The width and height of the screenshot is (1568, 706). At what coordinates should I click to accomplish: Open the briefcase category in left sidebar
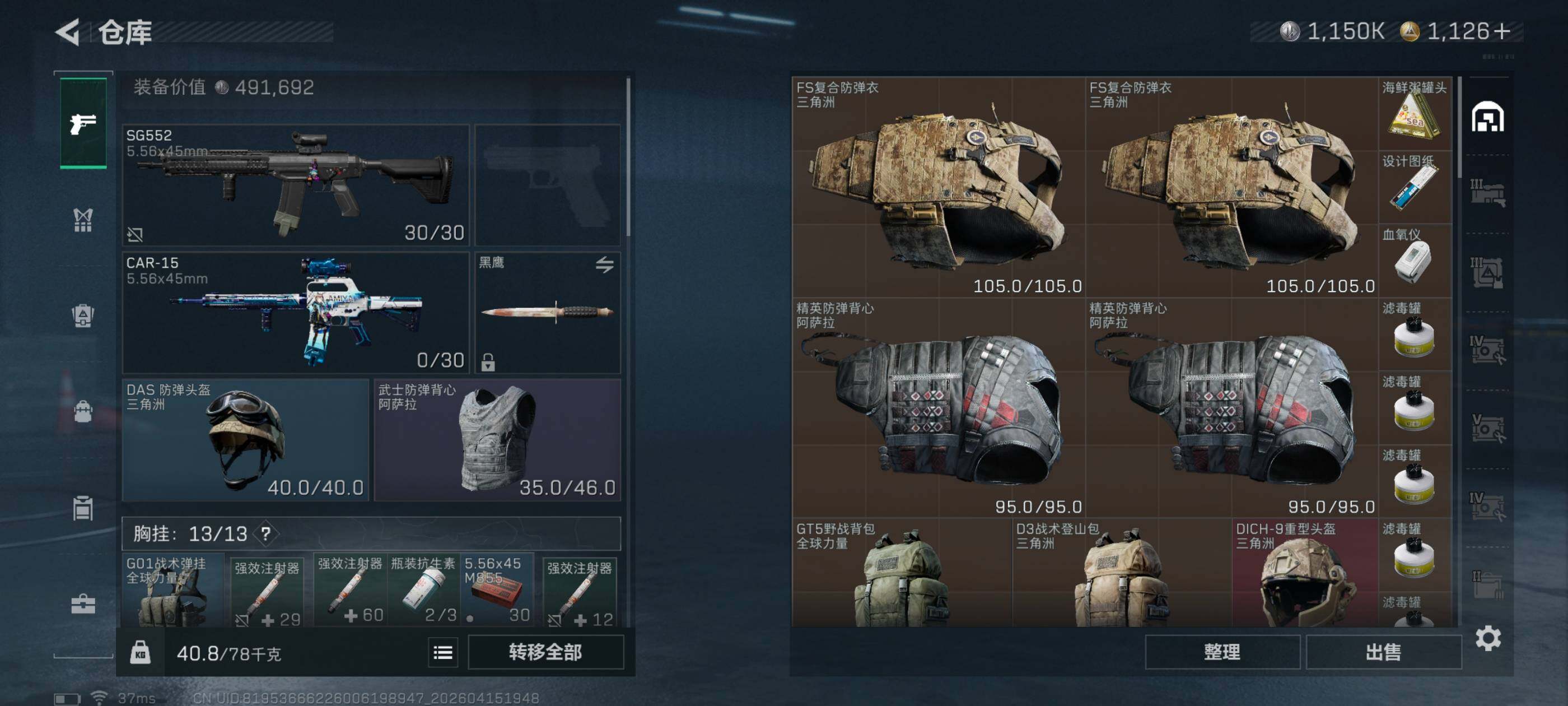pos(83,603)
